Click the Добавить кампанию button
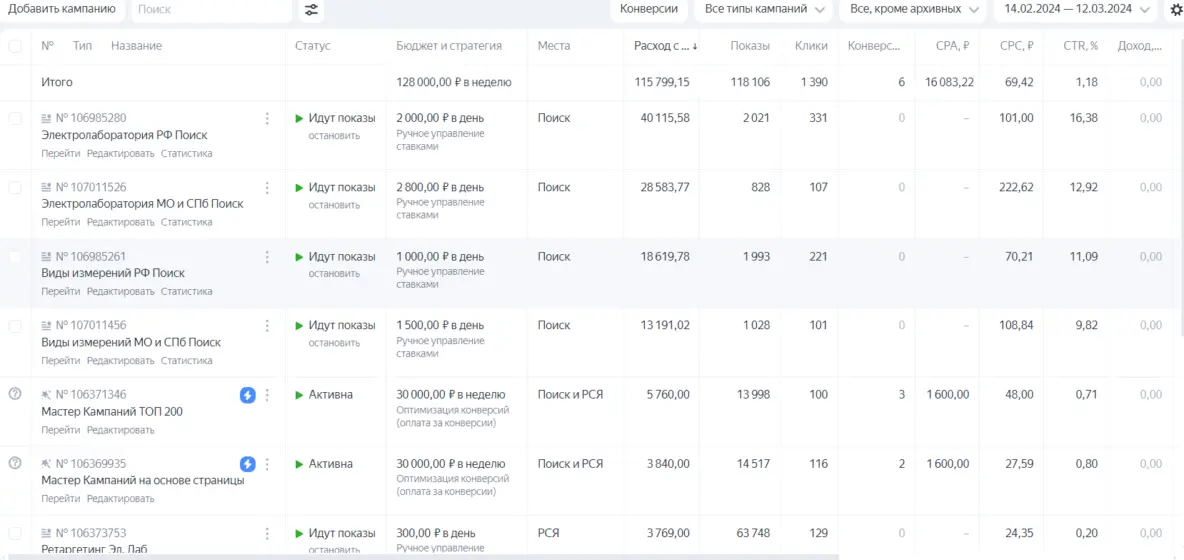 62,10
